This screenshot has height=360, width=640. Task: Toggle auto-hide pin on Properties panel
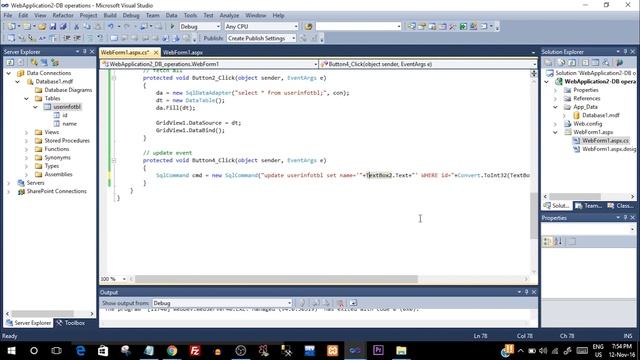[x=625, y=218]
